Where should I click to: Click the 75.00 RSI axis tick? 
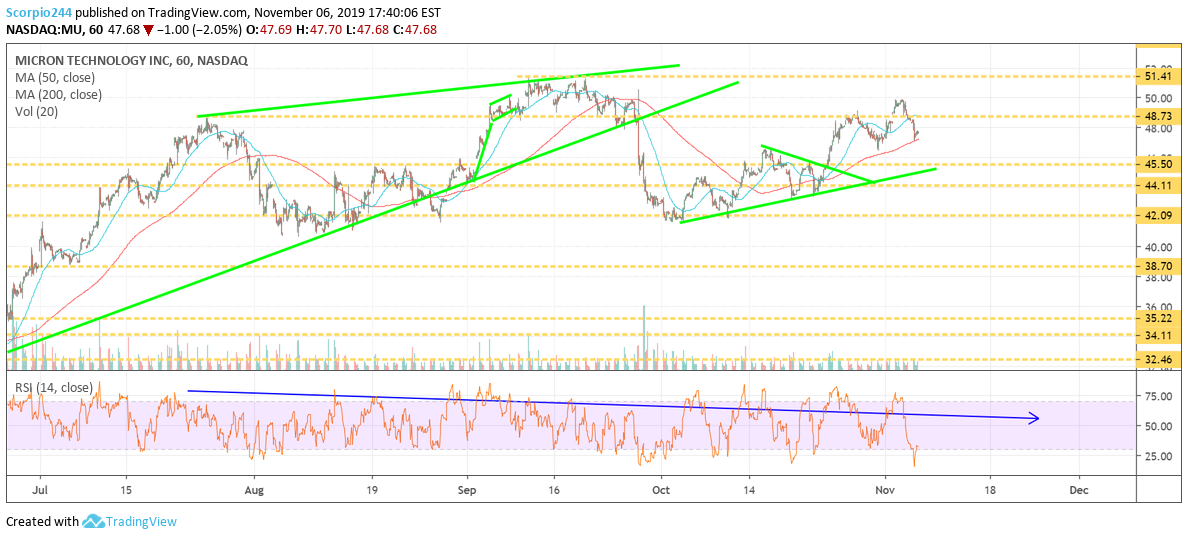[1157, 396]
